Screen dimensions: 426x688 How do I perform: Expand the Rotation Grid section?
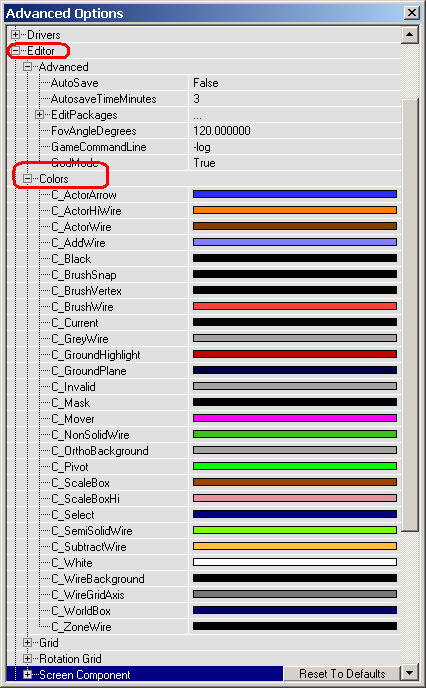(28, 659)
